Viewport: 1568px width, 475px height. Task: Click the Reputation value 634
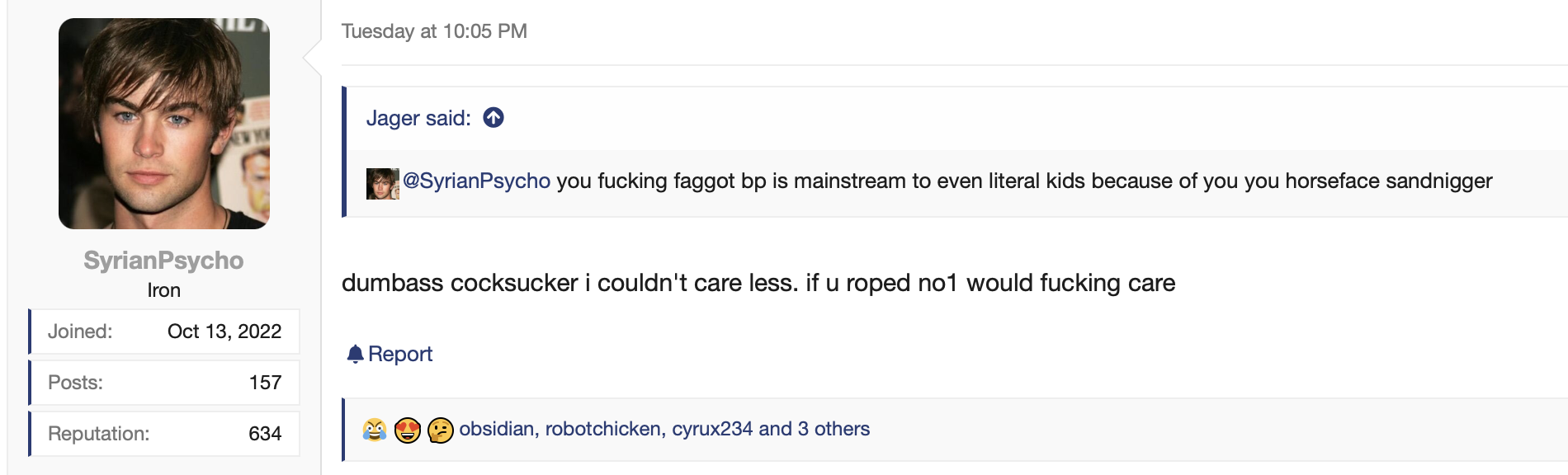coord(265,434)
